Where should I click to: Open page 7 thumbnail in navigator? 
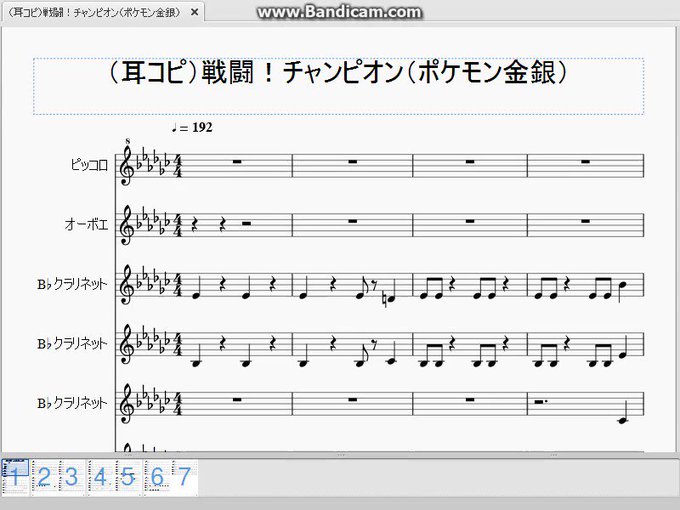pyautogui.click(x=184, y=477)
